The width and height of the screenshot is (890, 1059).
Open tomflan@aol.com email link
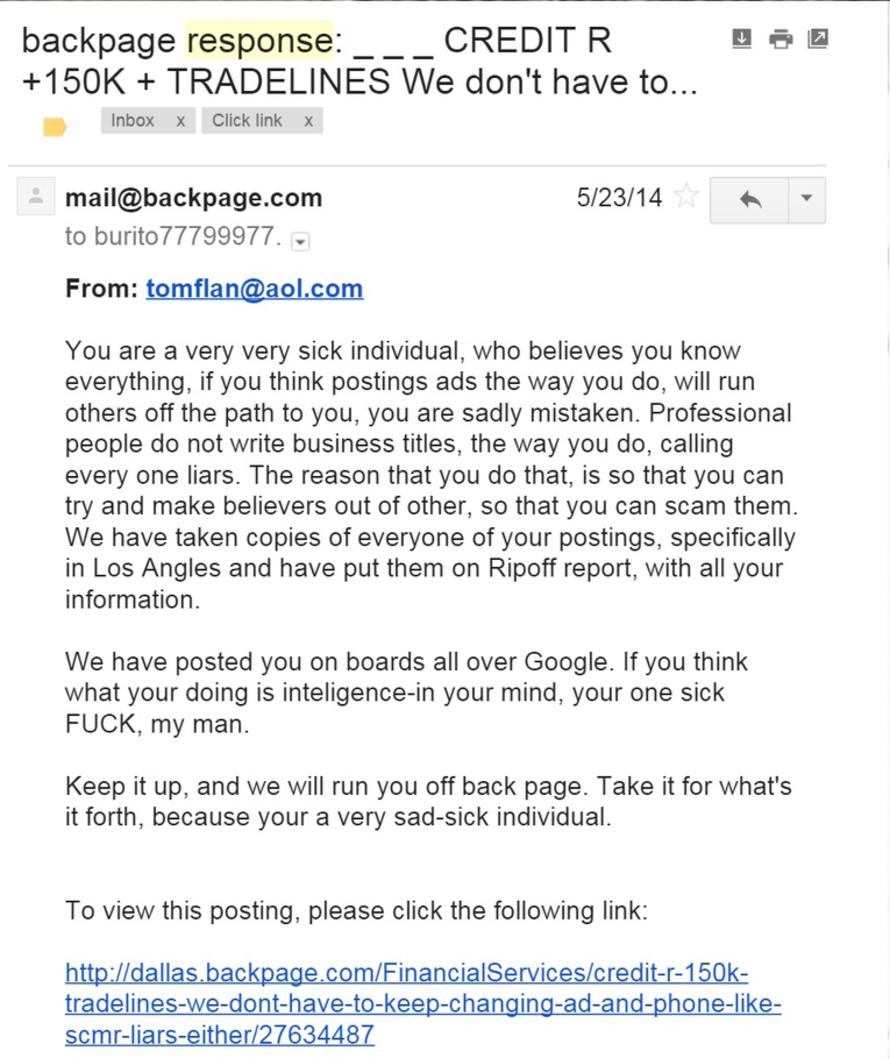click(x=255, y=288)
